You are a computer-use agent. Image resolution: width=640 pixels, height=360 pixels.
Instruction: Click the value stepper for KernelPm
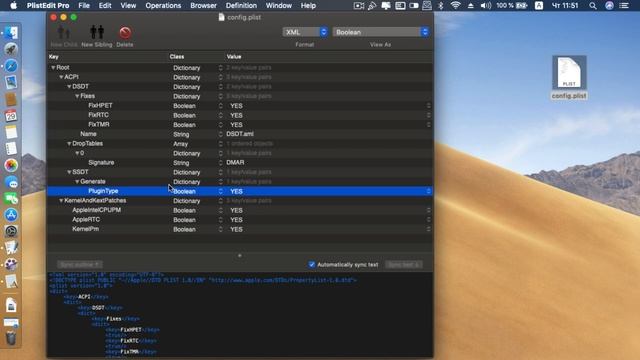click(428, 229)
